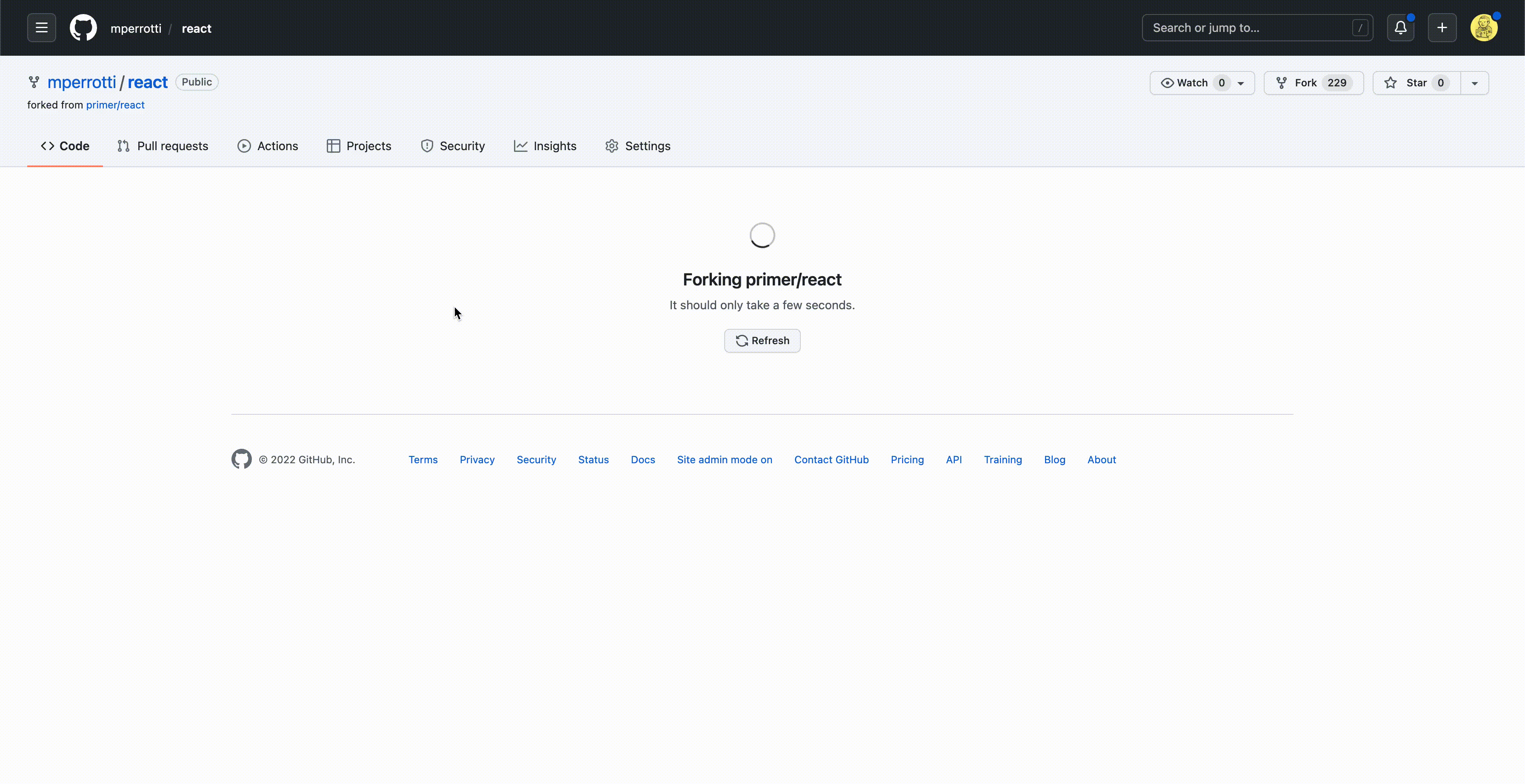Visit the primer/react parent repository link
Screen dimensions: 1525x784
pyautogui.click(x=115, y=105)
